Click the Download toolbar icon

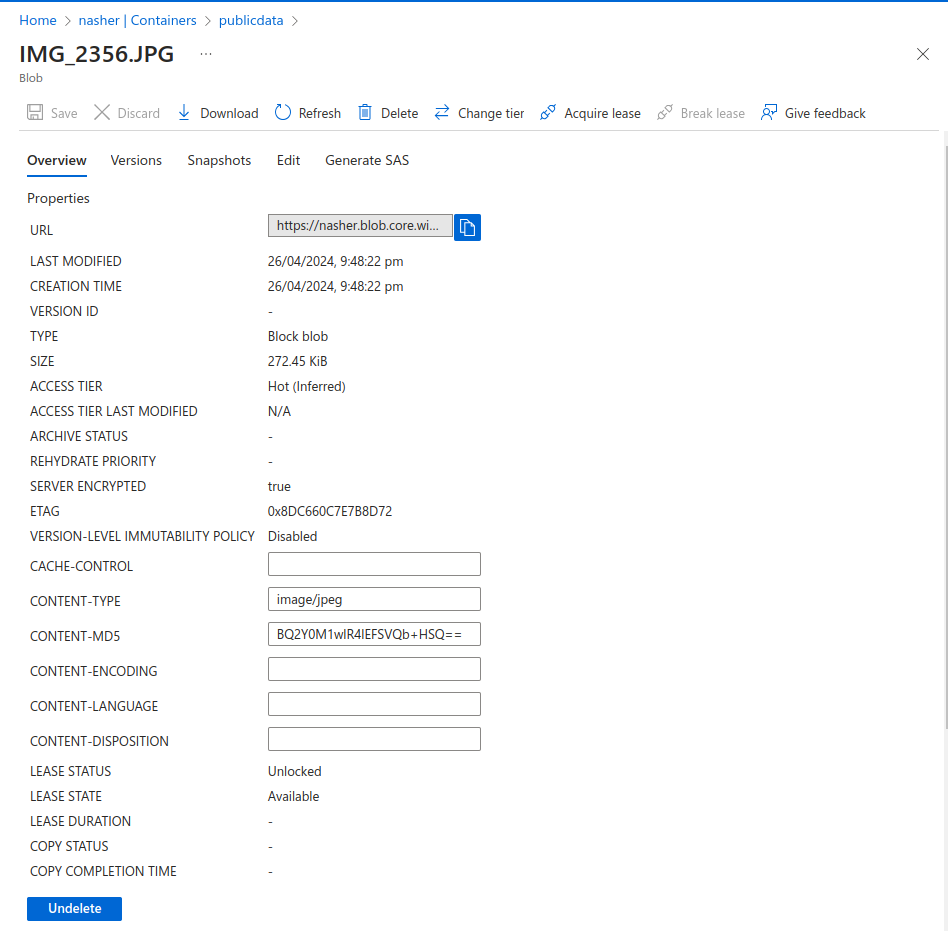[184, 113]
